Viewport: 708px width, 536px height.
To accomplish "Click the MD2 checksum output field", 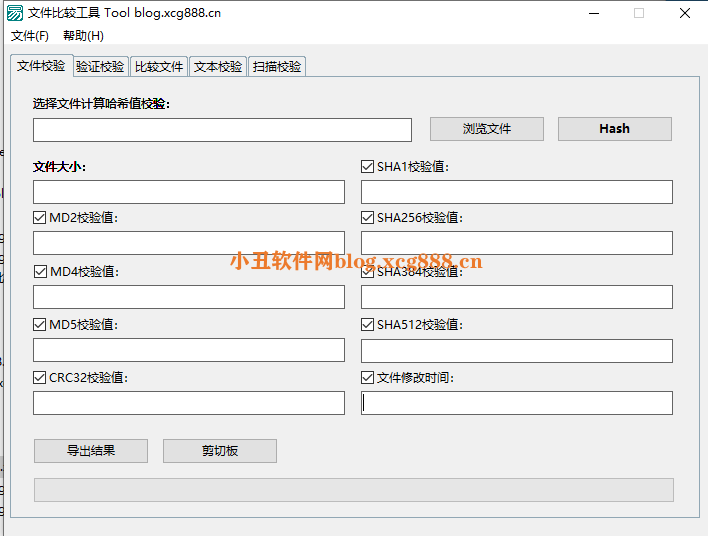I will pyautogui.click(x=189, y=243).
